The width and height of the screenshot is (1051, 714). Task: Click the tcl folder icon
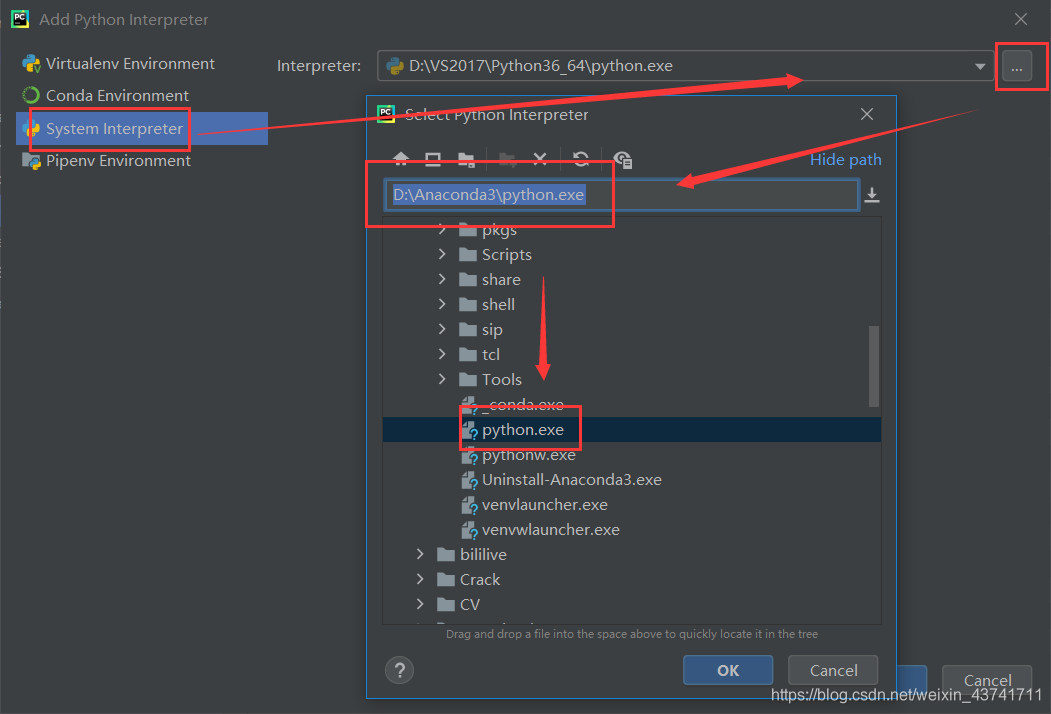click(468, 354)
